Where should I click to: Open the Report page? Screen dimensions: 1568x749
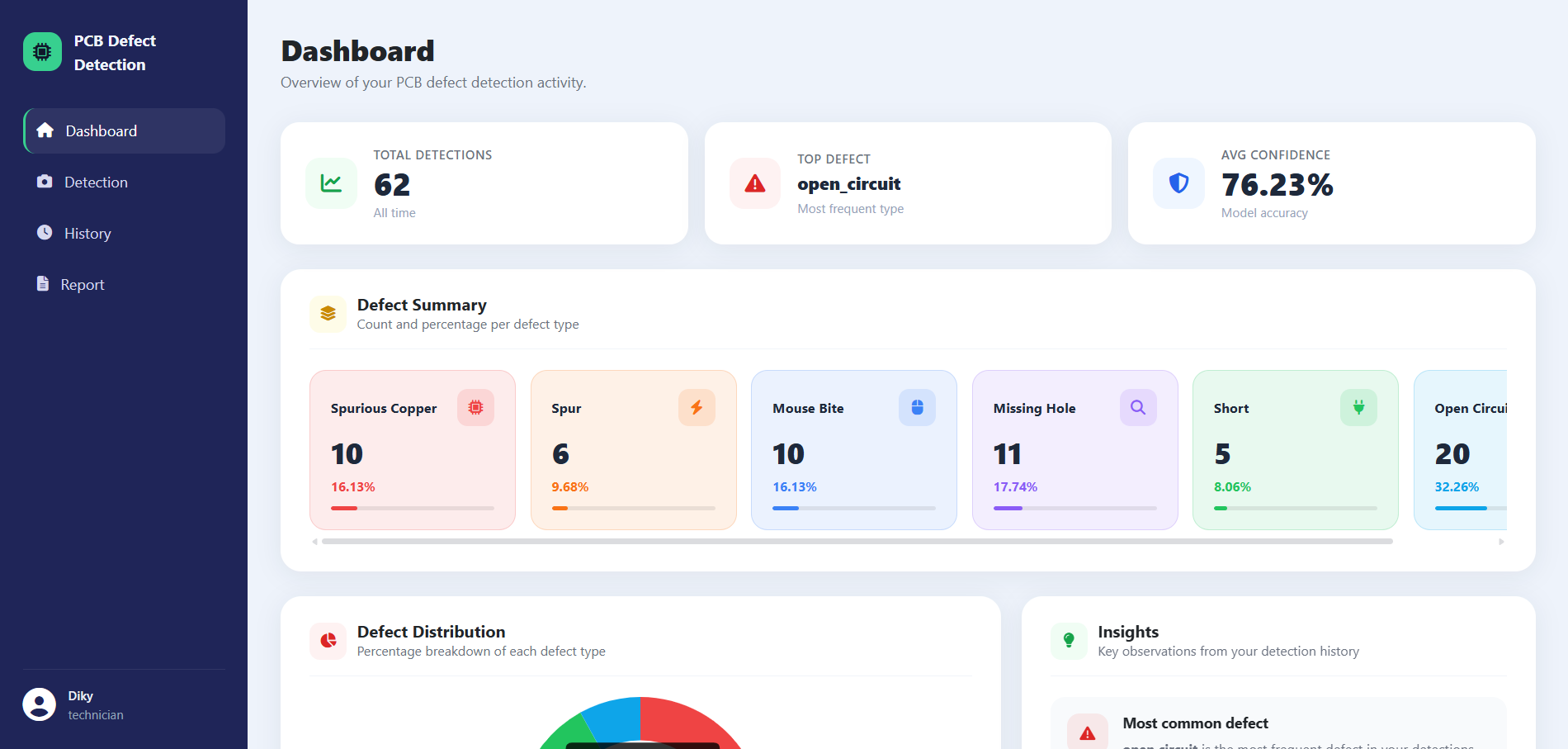coord(125,284)
